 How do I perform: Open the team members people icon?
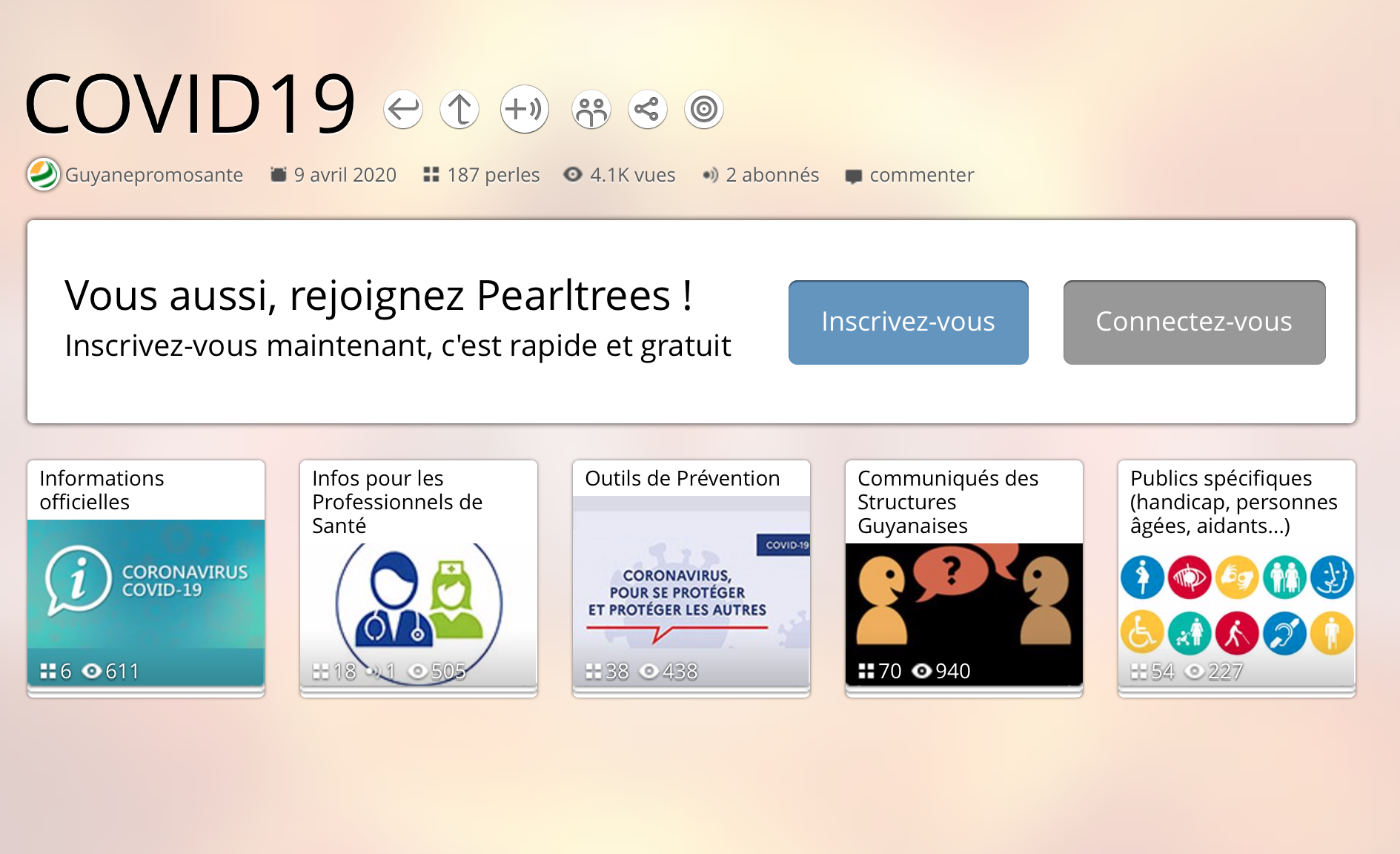tap(591, 109)
